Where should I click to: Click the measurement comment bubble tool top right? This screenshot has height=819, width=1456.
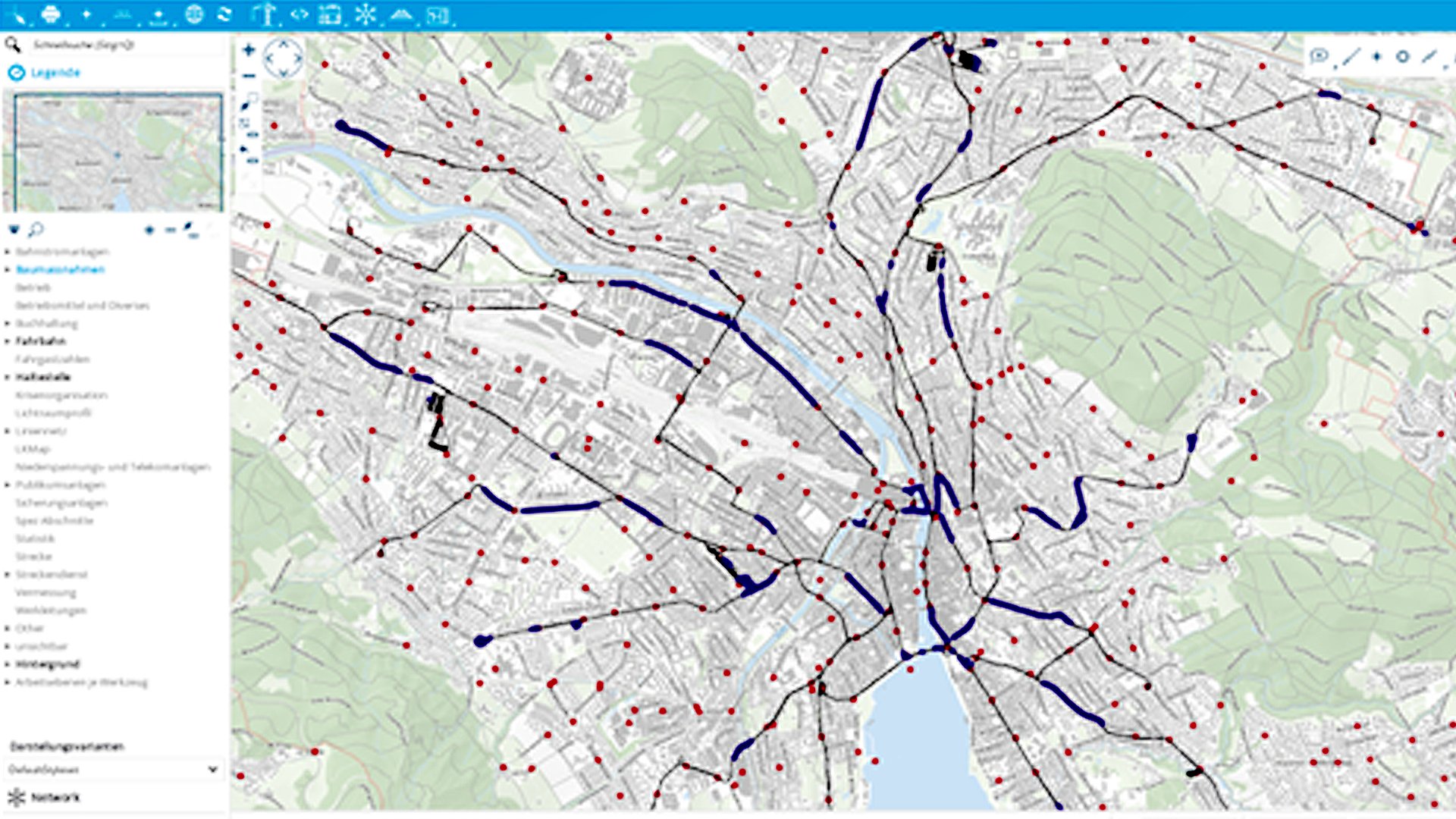tap(1319, 55)
